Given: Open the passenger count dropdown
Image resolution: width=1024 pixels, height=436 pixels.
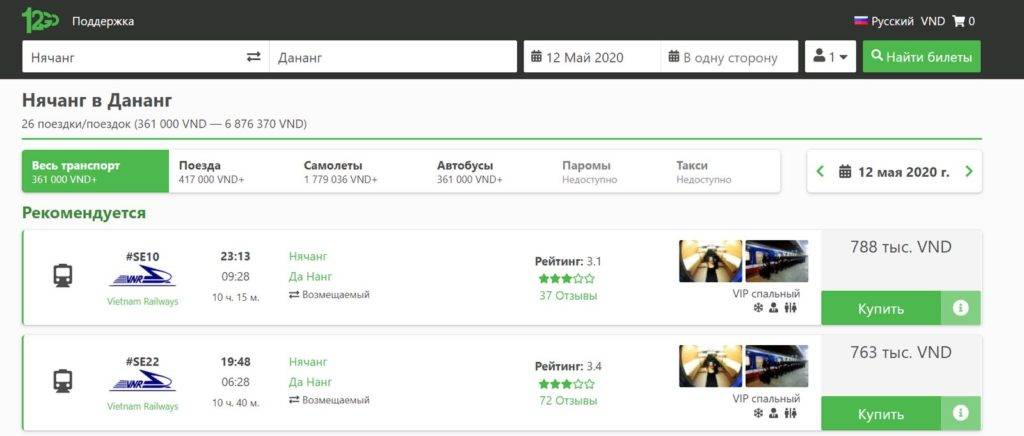Looking at the screenshot, I should 830,57.
